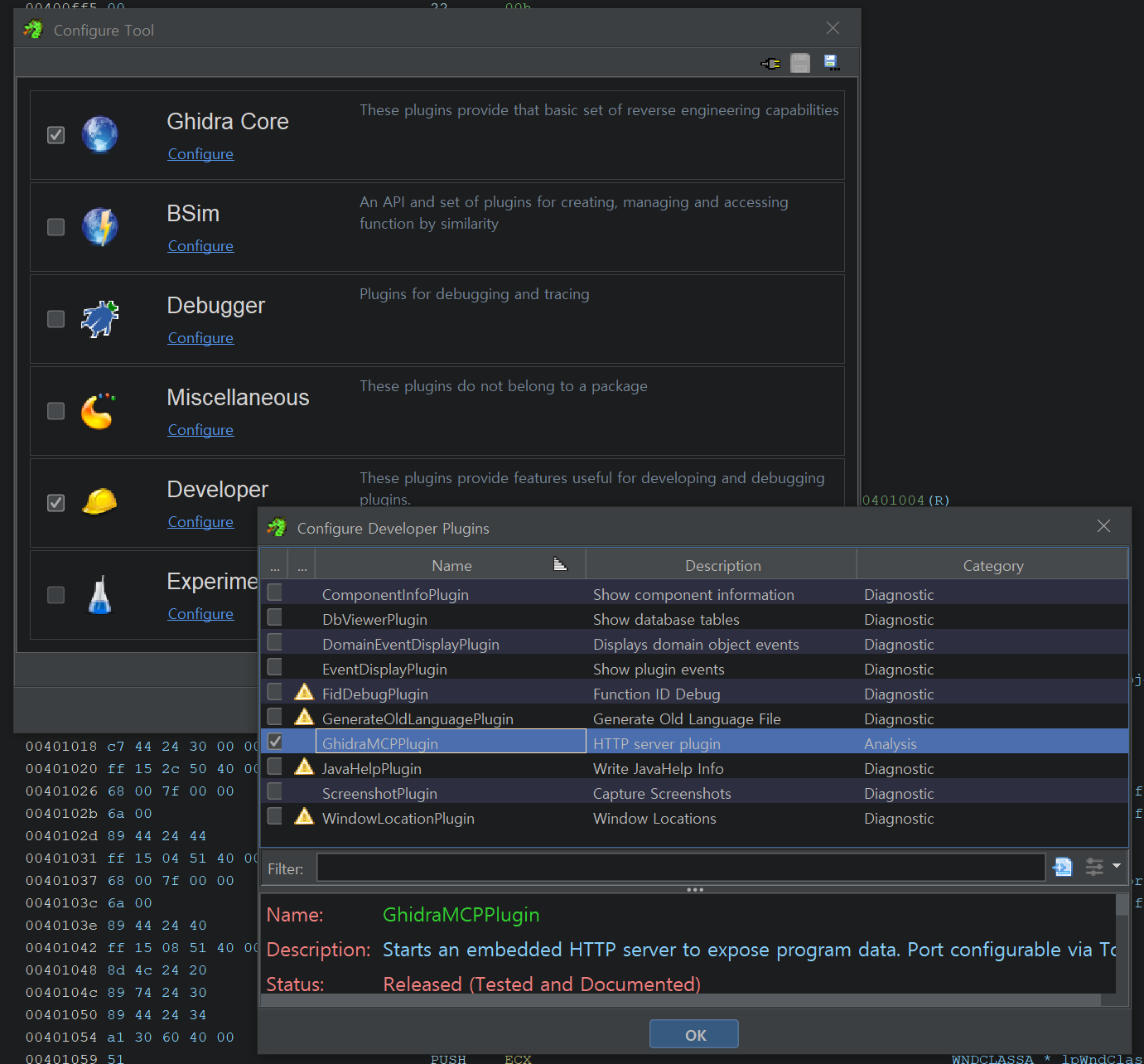
Task: Check the Debugger package checkbox
Action: pos(56,318)
